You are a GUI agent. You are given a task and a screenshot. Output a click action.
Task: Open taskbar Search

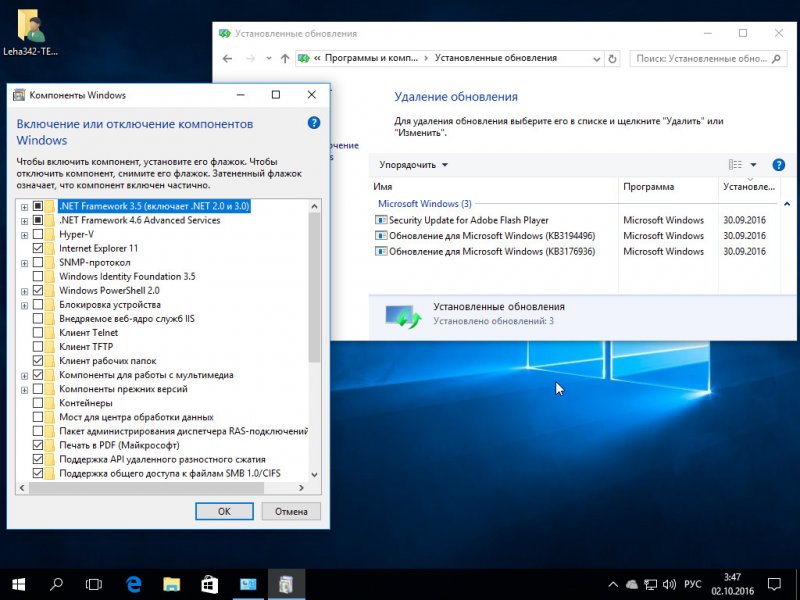coord(56,584)
